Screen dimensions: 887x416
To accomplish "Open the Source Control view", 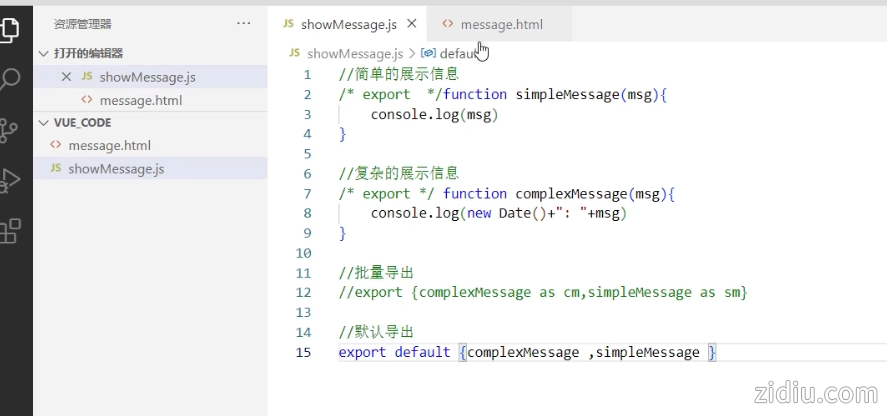I will (x=10, y=129).
